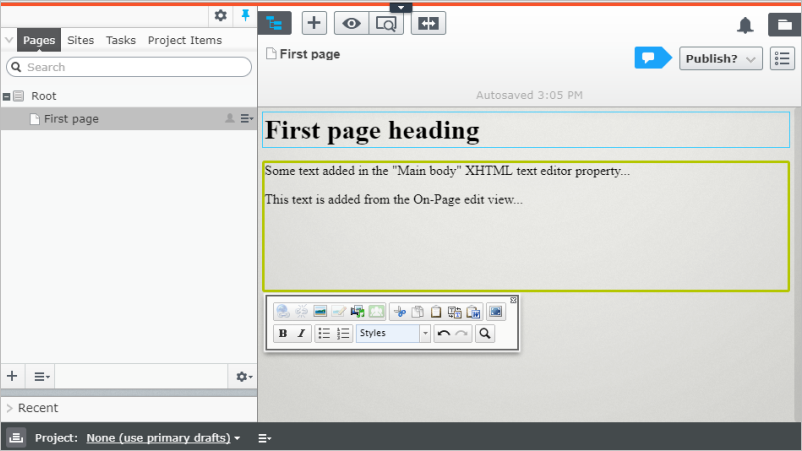Image resolution: width=802 pixels, height=451 pixels.
Task: Switch to the Sites tab
Action: coord(81,40)
